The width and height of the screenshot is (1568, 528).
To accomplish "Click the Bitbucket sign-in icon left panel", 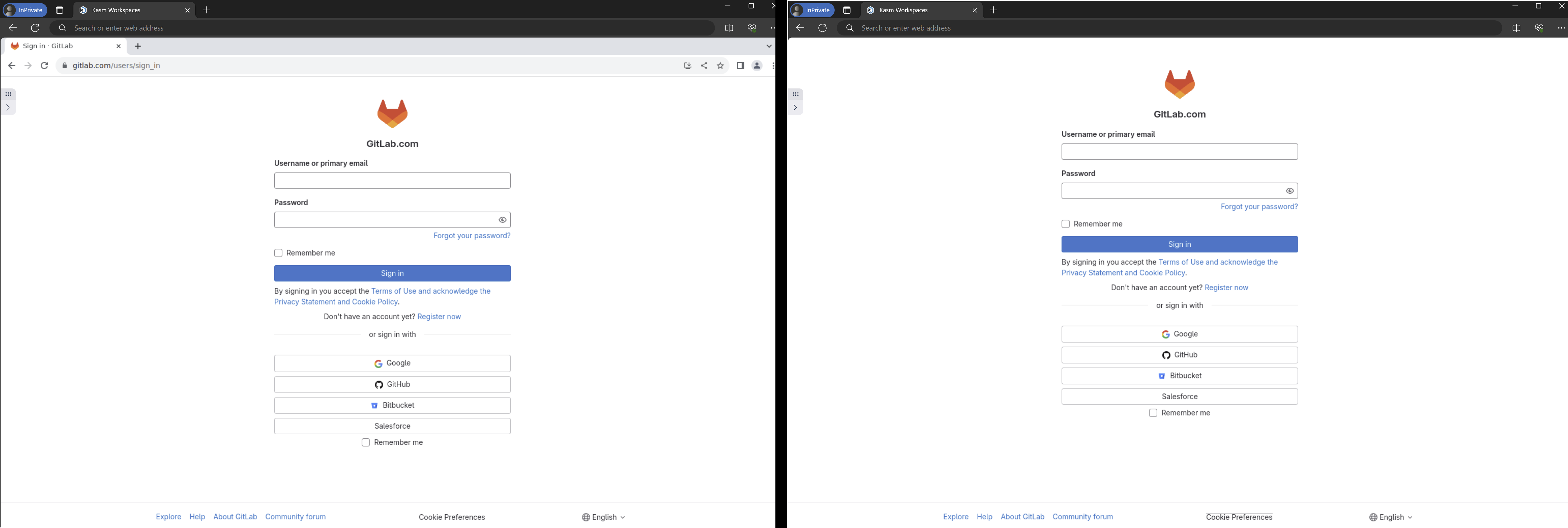I will (x=375, y=405).
